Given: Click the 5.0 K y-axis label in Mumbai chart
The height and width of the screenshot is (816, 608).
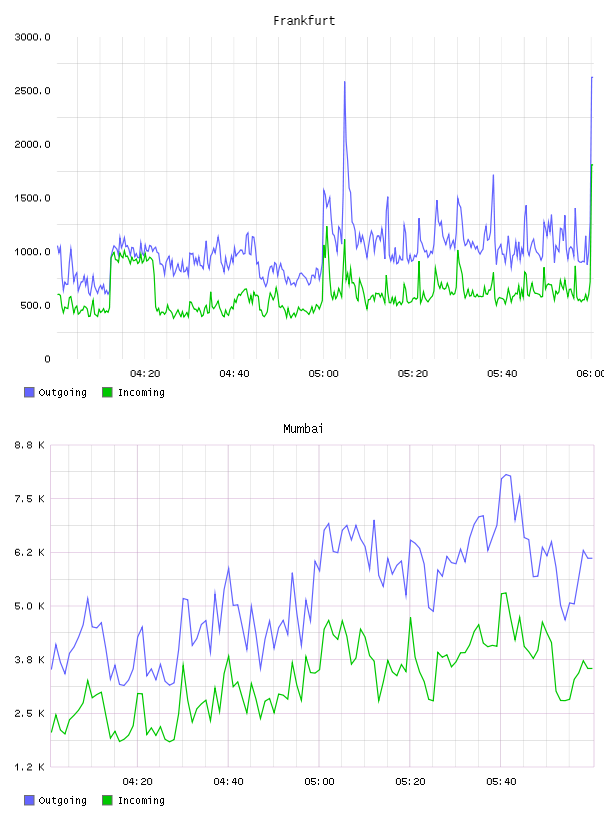Looking at the screenshot, I should pyautogui.click(x=29, y=606).
